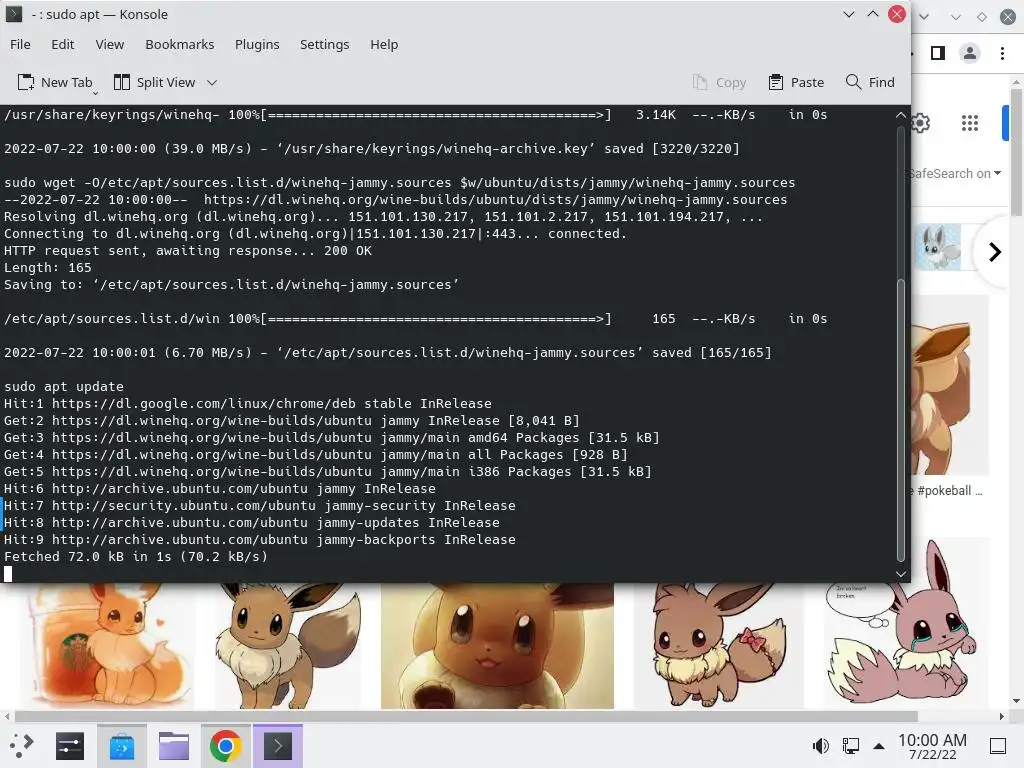Expand the Split View dropdown arrow
The height and width of the screenshot is (768, 1024).
pos(212,82)
